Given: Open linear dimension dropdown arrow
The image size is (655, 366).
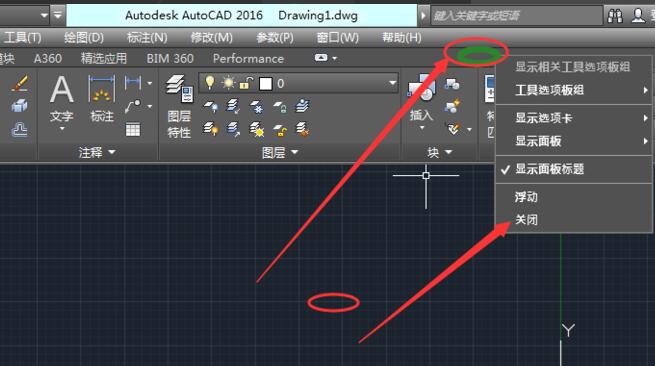Looking at the screenshot, I should 150,83.
